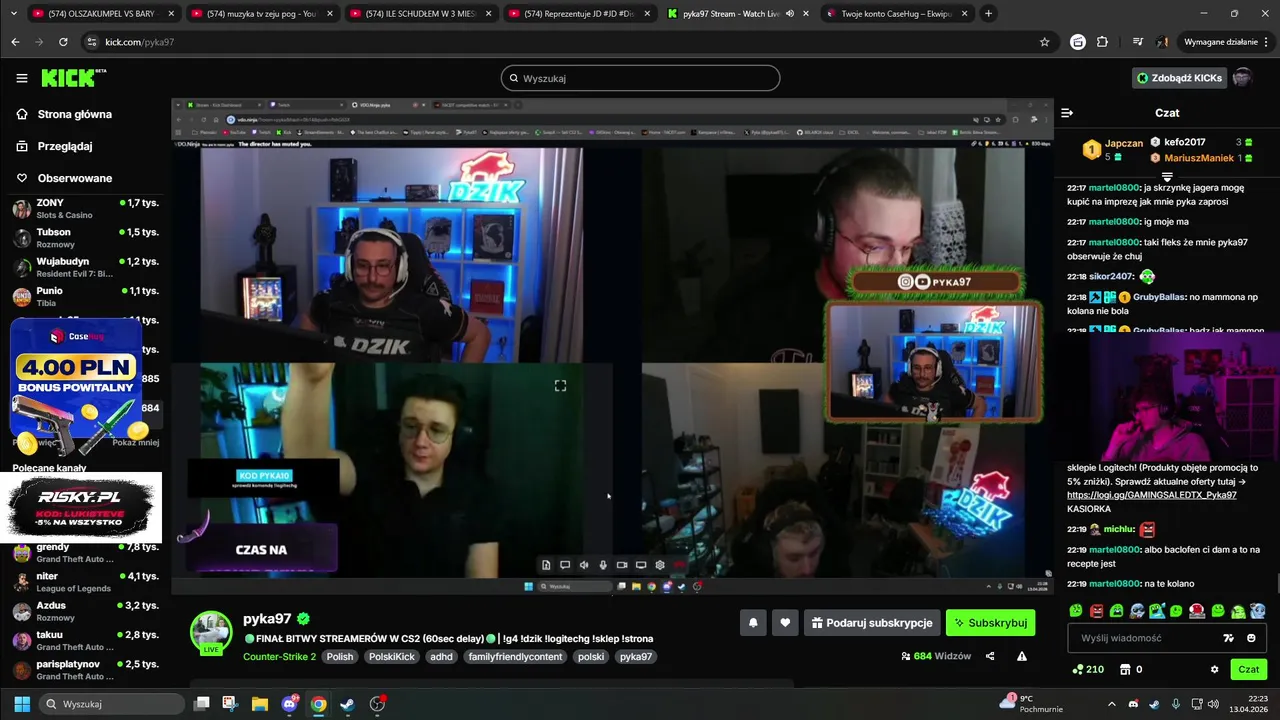Open channel points balance 210
The height and width of the screenshot is (720, 1280).
(1088, 670)
